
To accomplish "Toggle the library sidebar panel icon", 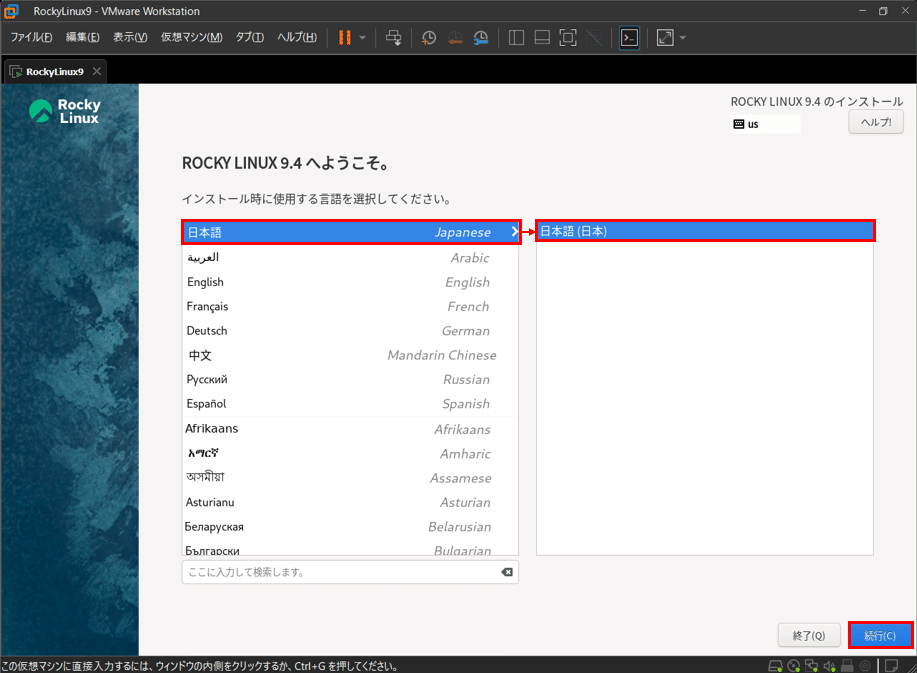I will pyautogui.click(x=516, y=38).
